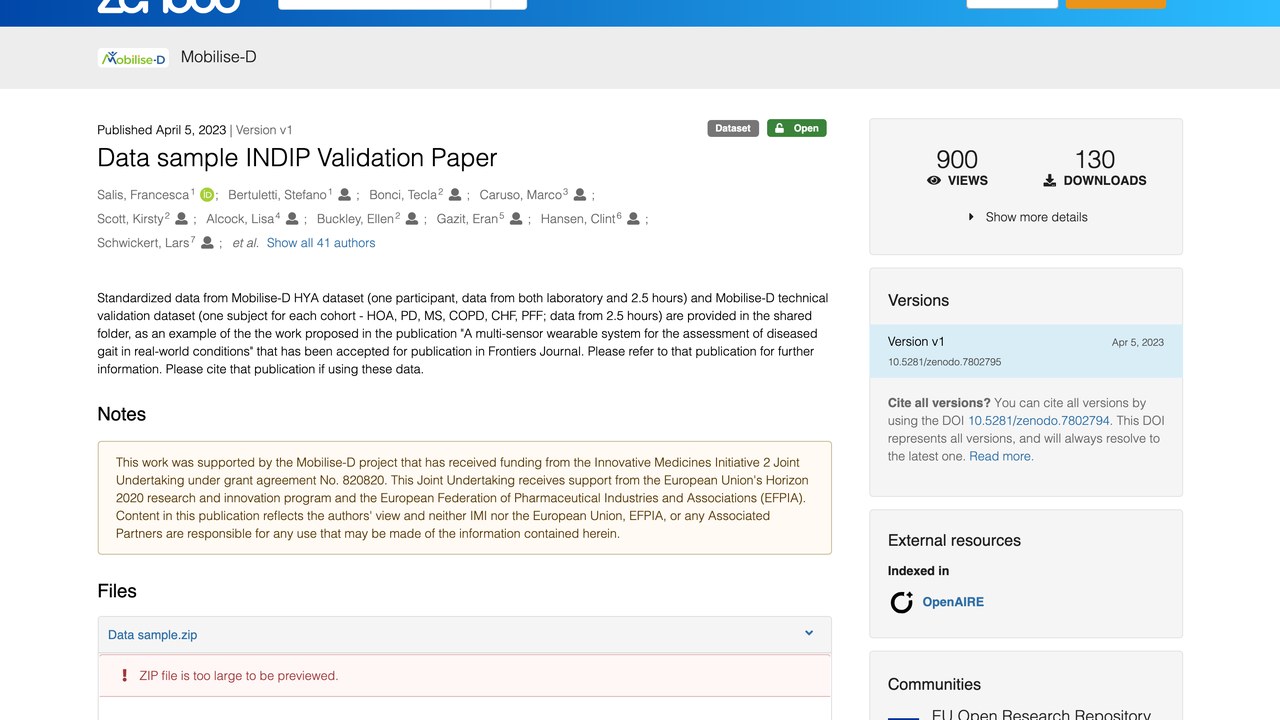
Task: Click the 900 views count
Action: 957,160
